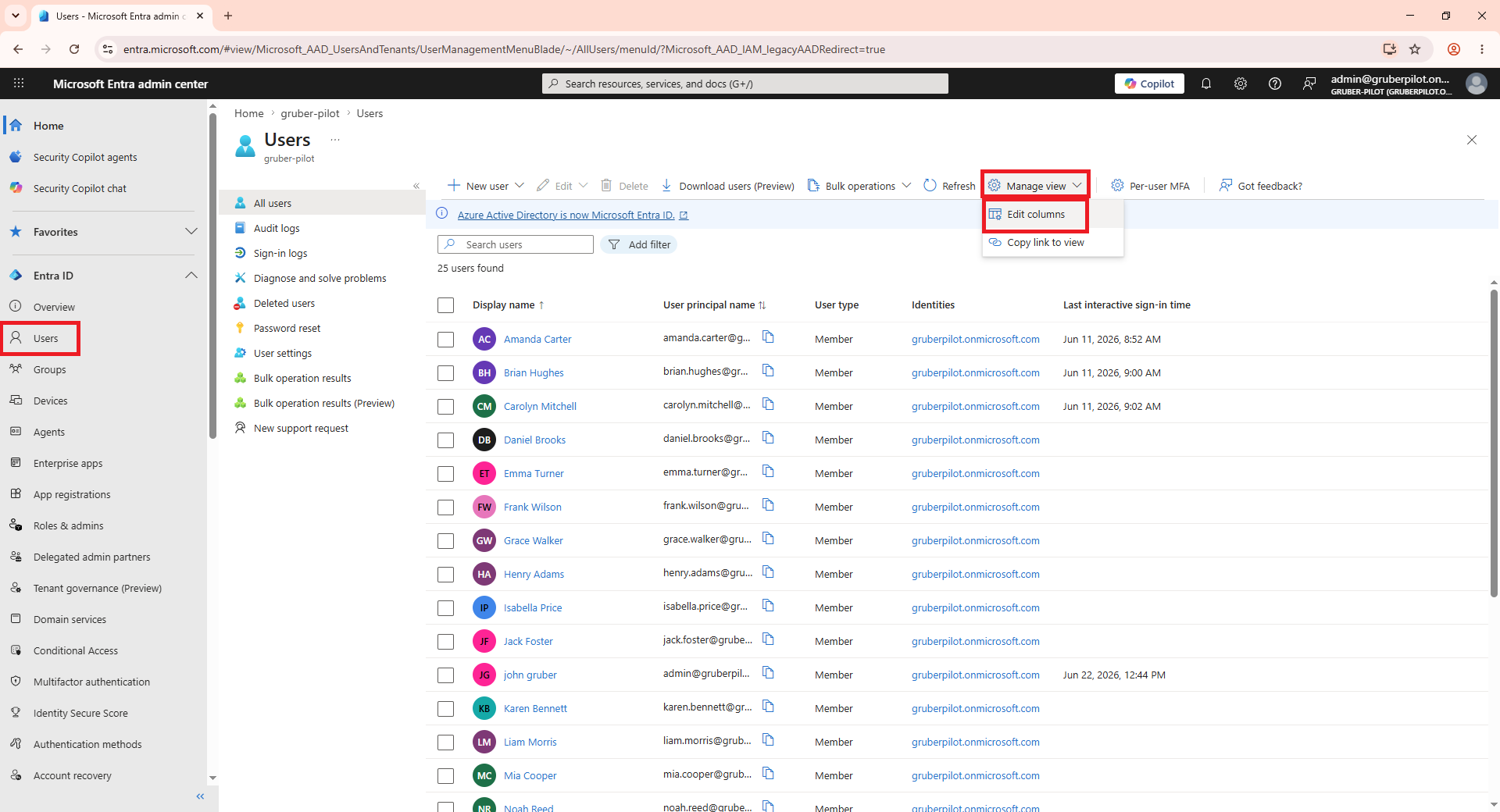The width and height of the screenshot is (1500, 812).
Task: Bookmark this page with star icon
Action: click(x=1415, y=49)
